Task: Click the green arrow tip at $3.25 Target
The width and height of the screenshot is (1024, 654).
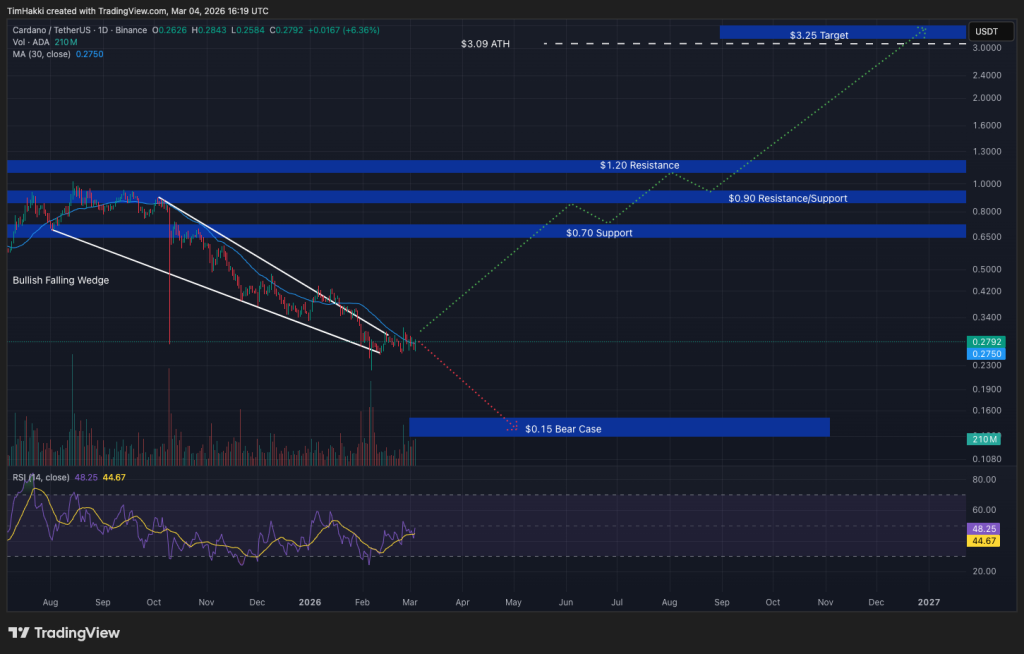Action: pyautogui.click(x=921, y=30)
